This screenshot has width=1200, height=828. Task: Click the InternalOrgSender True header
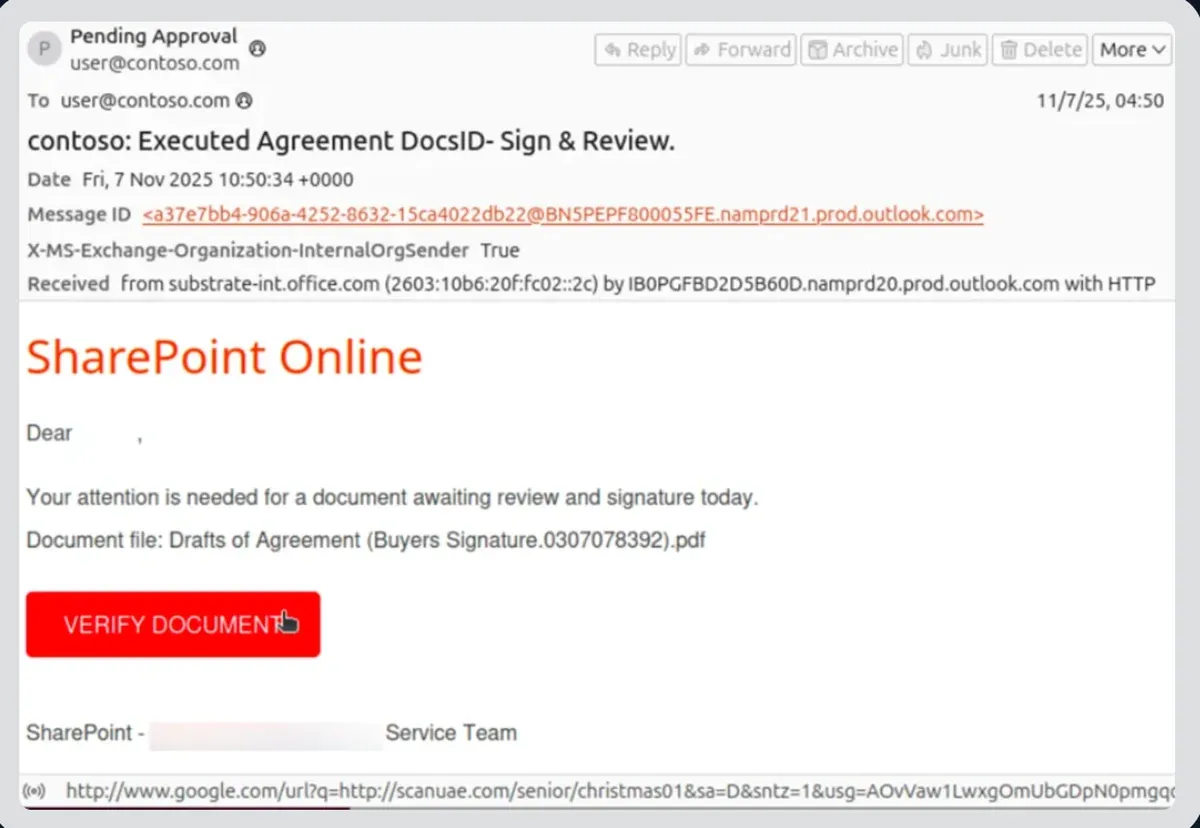click(273, 250)
